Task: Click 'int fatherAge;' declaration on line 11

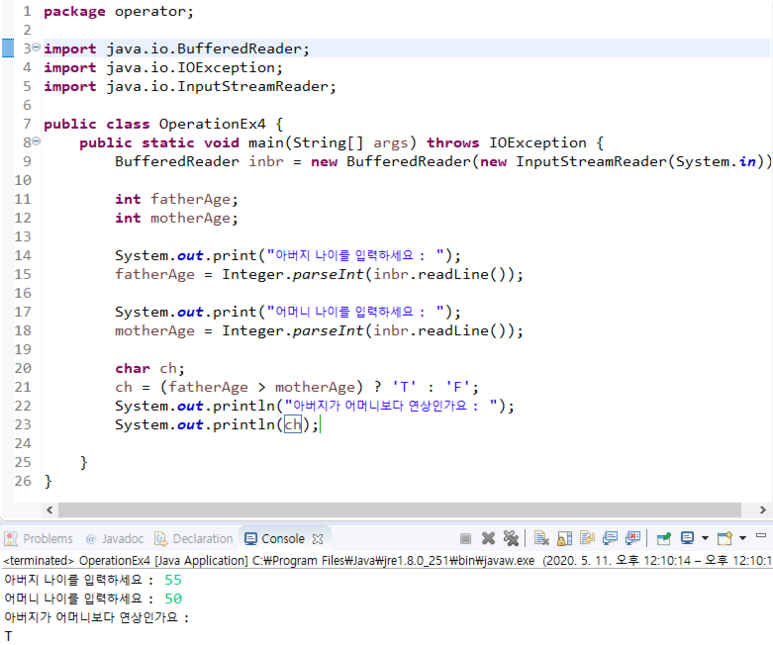Action: pyautogui.click(x=176, y=199)
